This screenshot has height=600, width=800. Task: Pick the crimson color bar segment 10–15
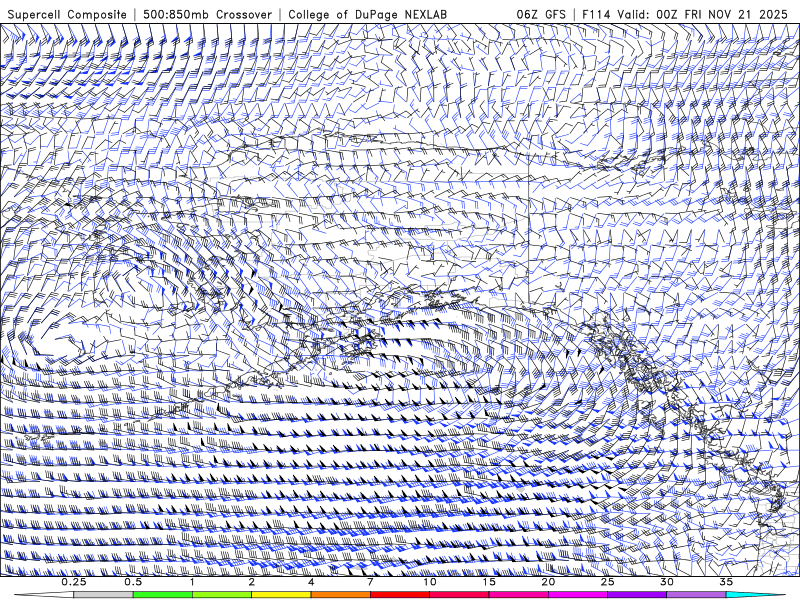(459, 595)
